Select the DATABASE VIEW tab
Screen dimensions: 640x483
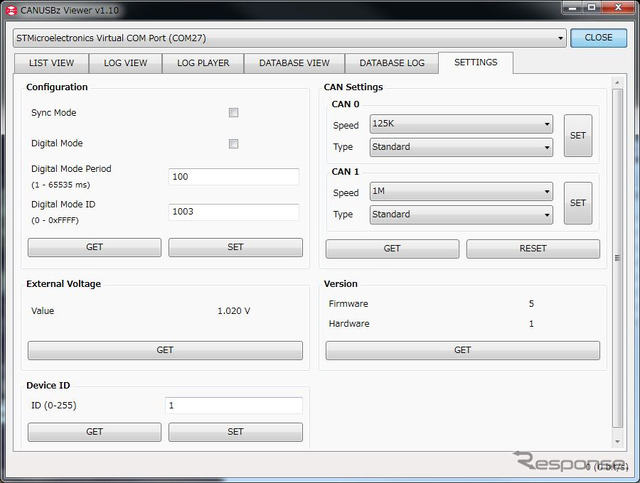click(294, 63)
